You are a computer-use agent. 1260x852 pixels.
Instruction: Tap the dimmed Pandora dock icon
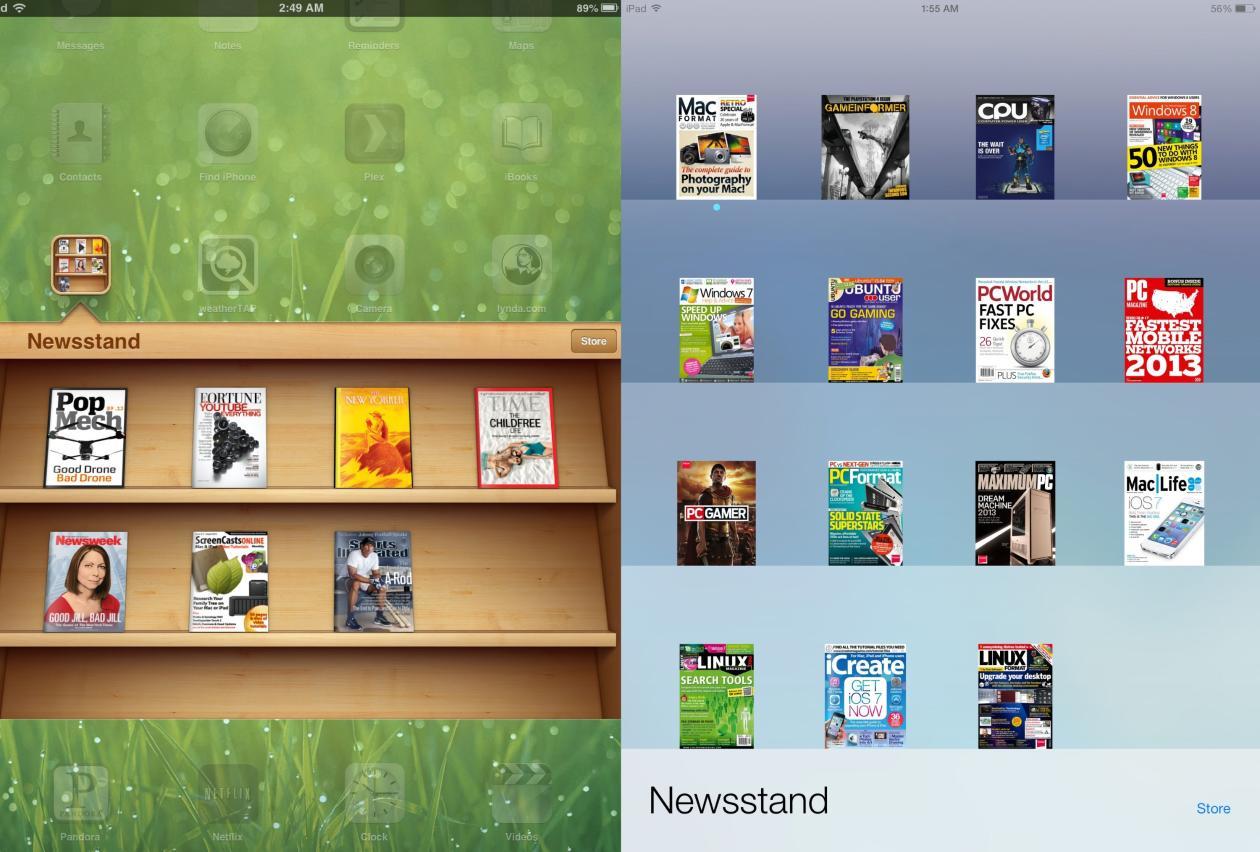click(81, 794)
